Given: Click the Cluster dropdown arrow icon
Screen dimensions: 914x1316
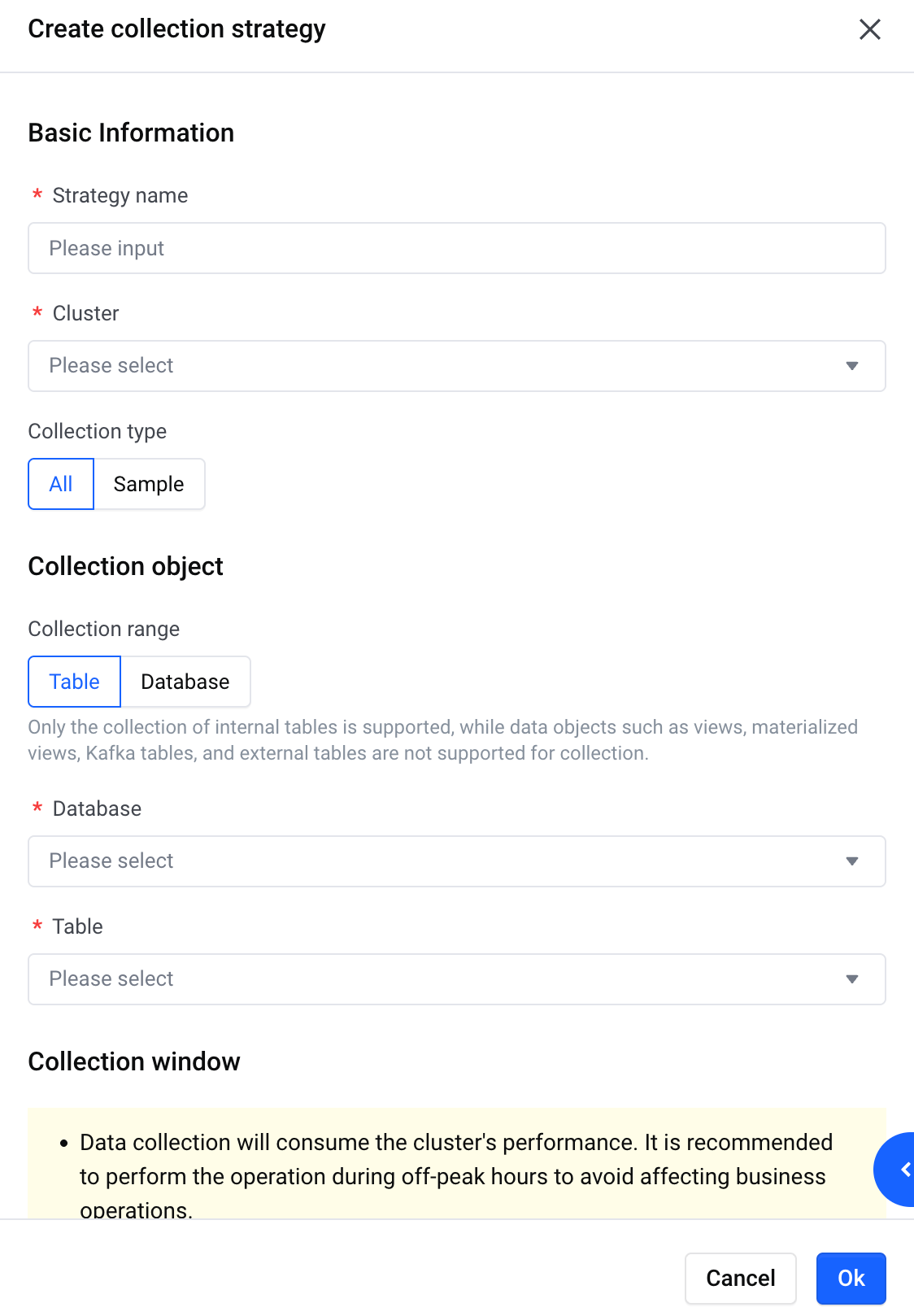Looking at the screenshot, I should click(x=852, y=366).
